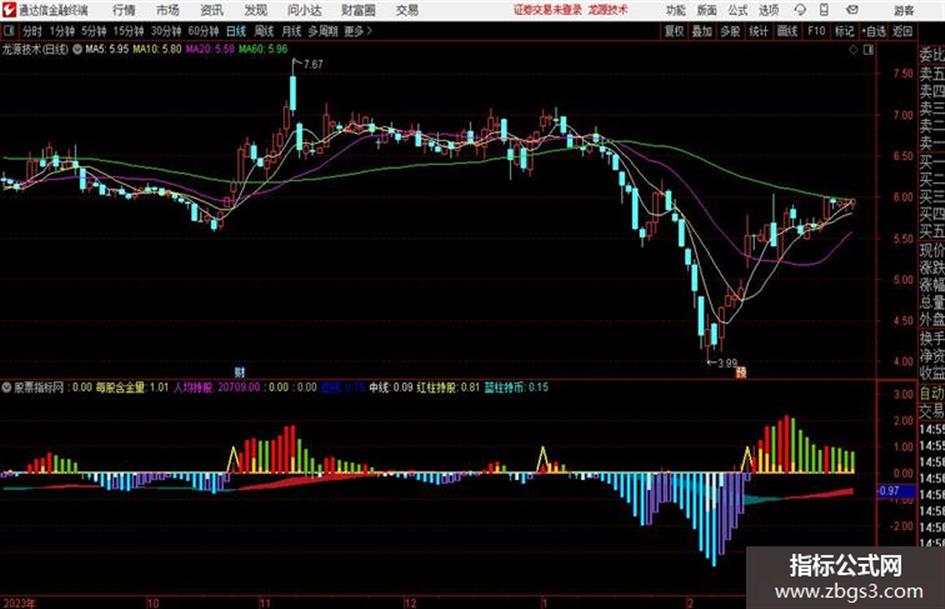Click the 财 marker below the chart
The height and width of the screenshot is (609, 945).
click(x=239, y=372)
